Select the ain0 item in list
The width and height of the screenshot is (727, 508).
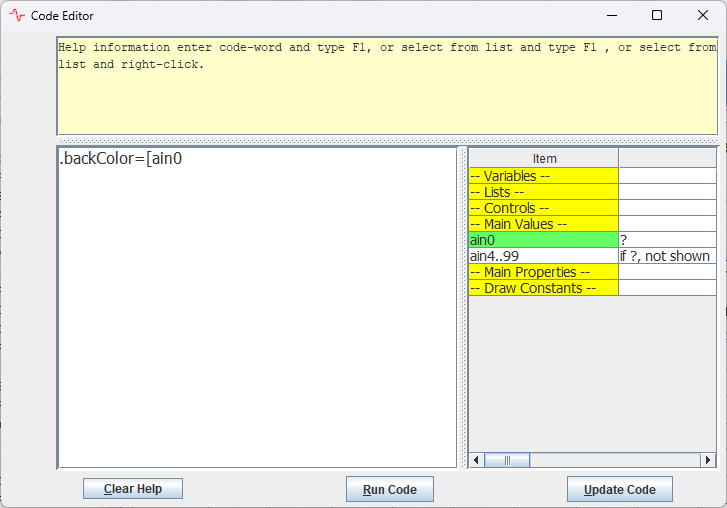(x=543, y=240)
